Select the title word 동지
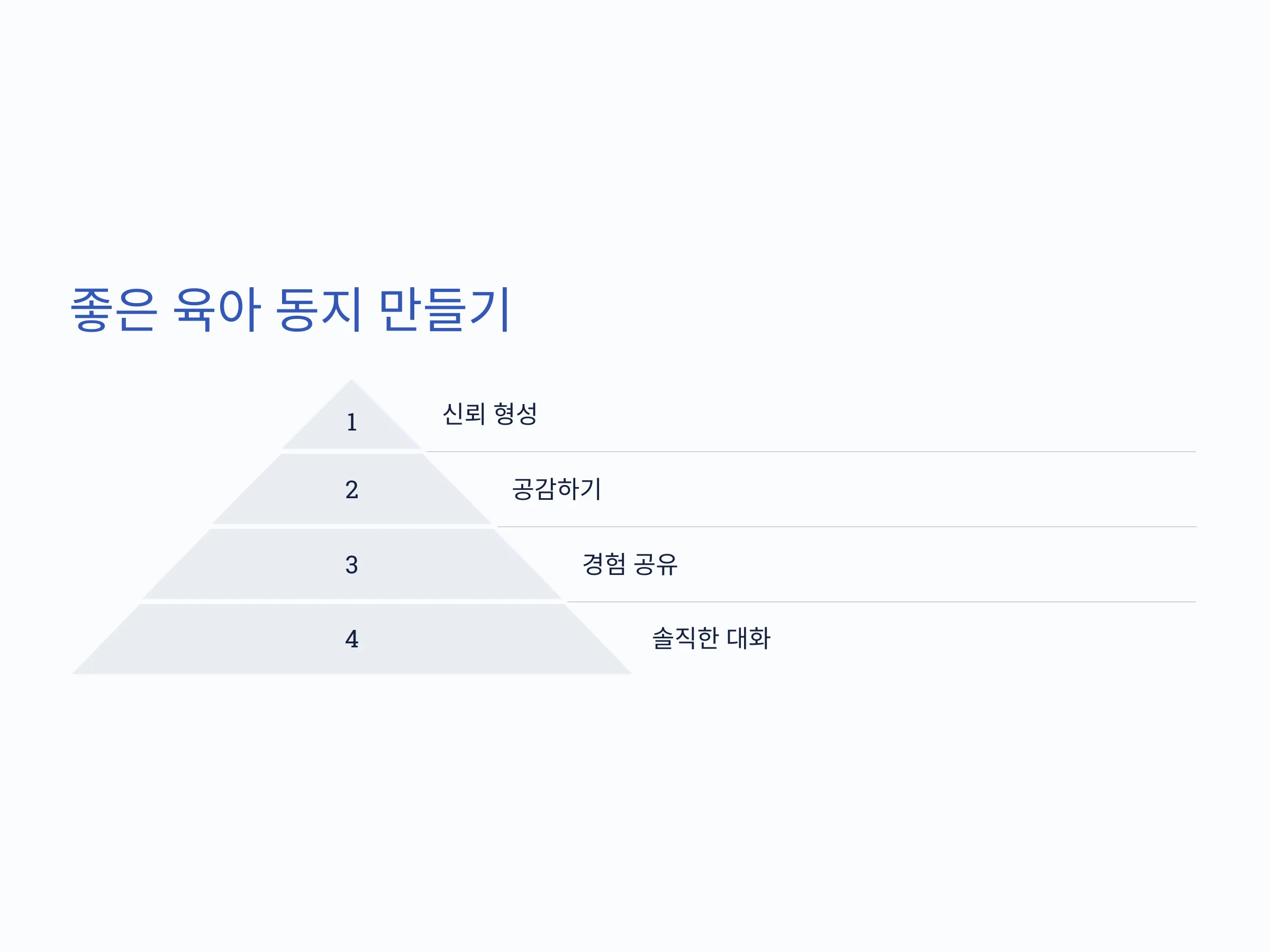The width and height of the screenshot is (1270, 952). 319,309
